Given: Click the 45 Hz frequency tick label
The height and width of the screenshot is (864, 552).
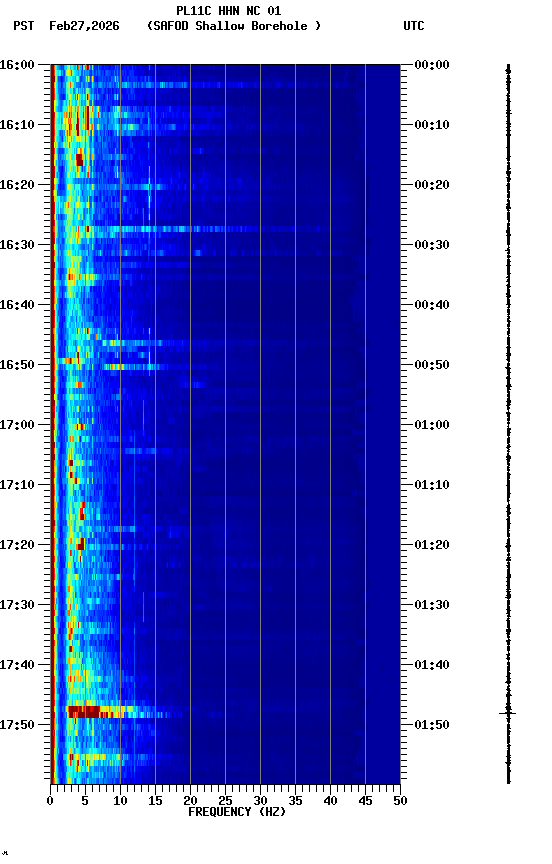Looking at the screenshot, I should 365,801.
